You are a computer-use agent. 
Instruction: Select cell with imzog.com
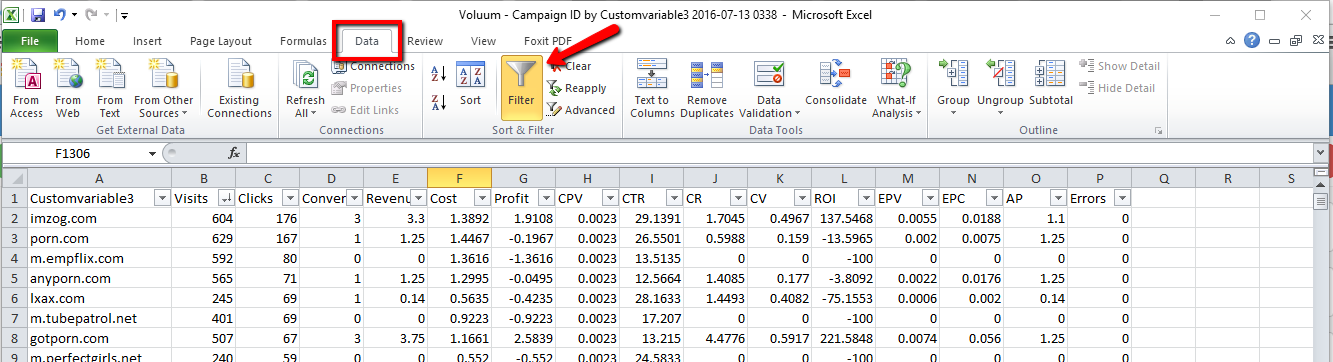click(99, 218)
